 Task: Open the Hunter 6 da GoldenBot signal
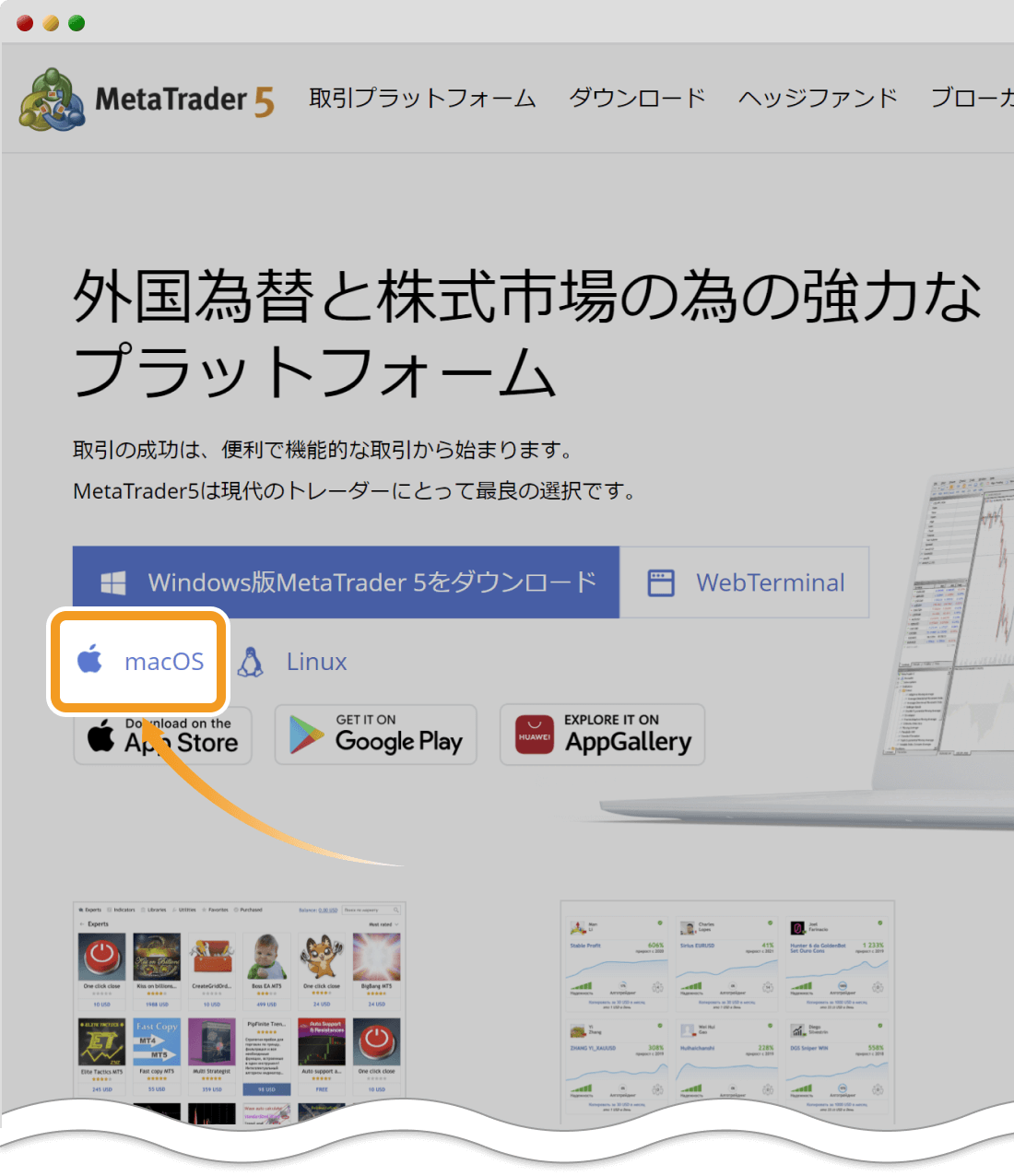[x=819, y=947]
